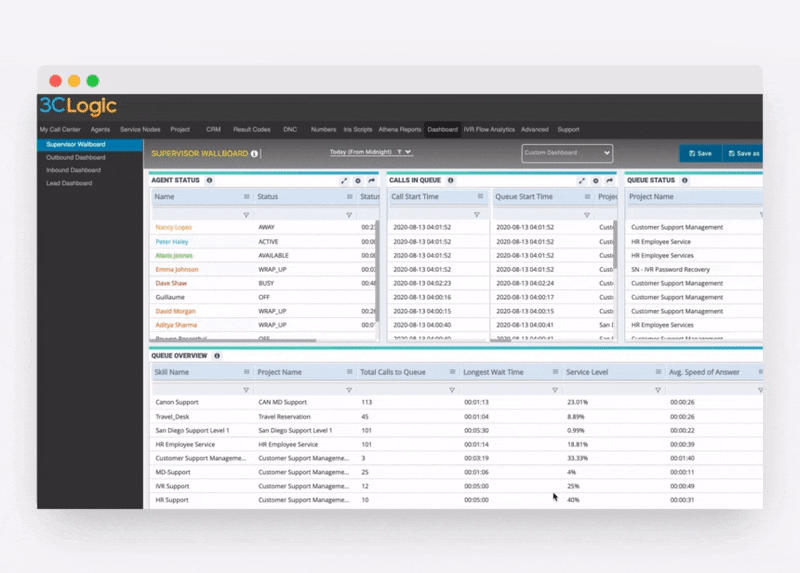Click the Agent Status horizontal scrollbar
The height and width of the screenshot is (573, 800).
click(233, 340)
